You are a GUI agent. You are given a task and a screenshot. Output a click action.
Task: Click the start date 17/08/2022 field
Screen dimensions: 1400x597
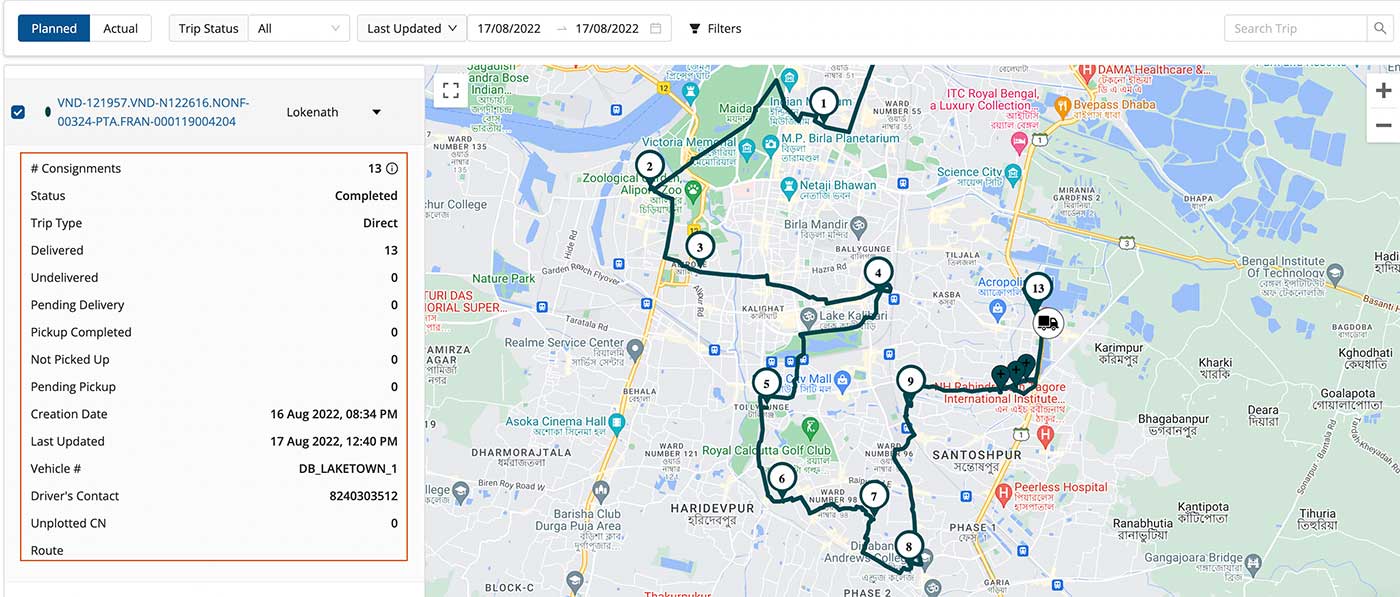coord(509,28)
